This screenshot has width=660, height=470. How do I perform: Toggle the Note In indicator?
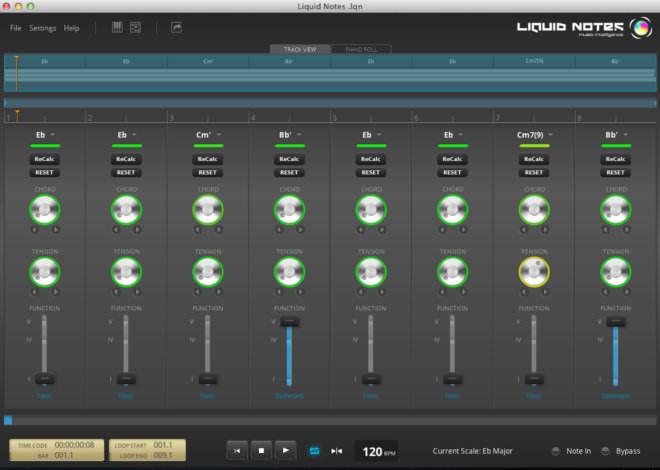tap(556, 451)
